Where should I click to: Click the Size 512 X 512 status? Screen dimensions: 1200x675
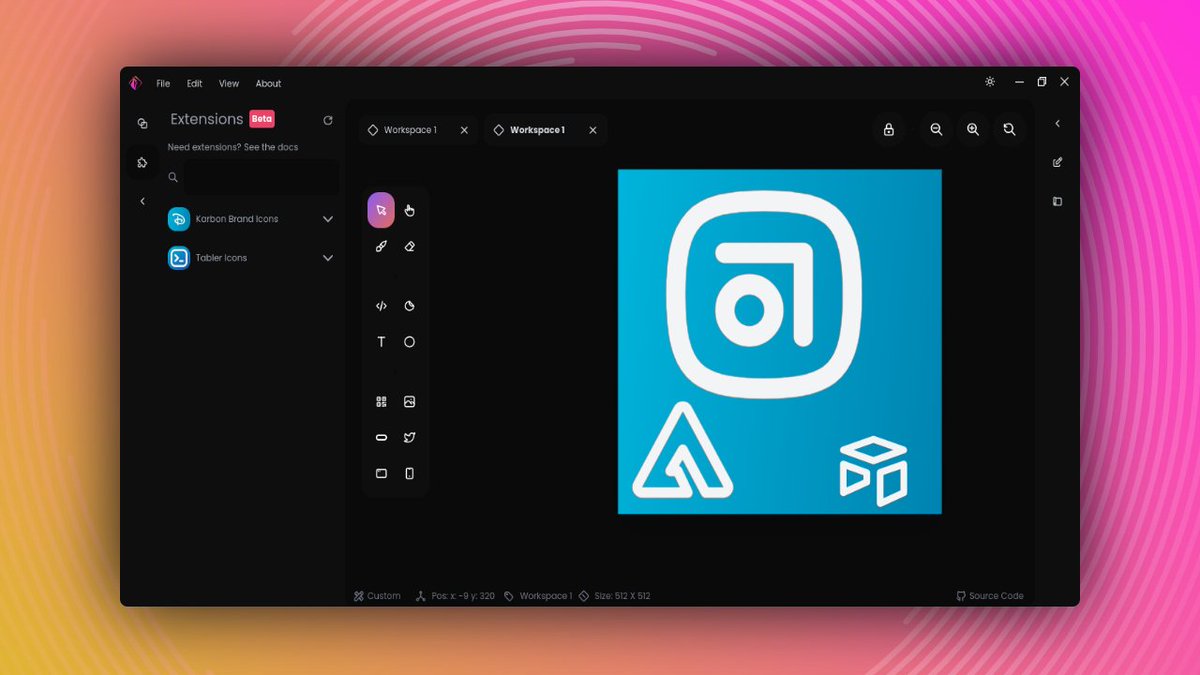click(x=614, y=596)
